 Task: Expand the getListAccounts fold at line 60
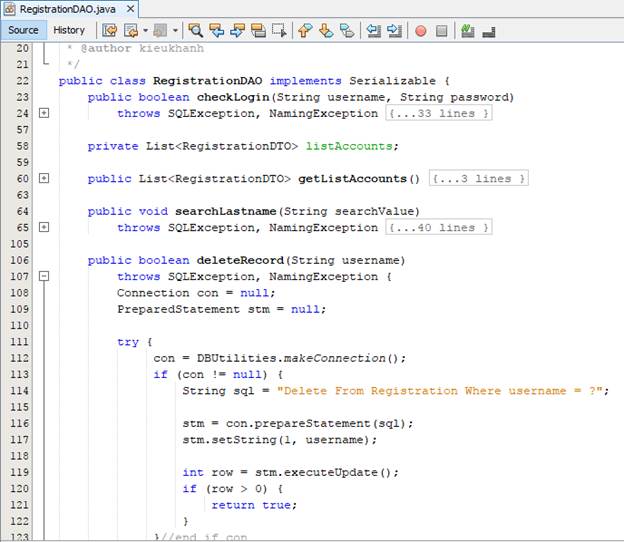(x=44, y=178)
